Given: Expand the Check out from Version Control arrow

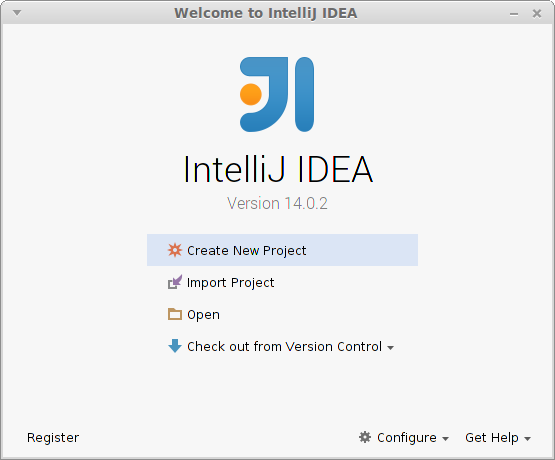Looking at the screenshot, I should [x=390, y=348].
